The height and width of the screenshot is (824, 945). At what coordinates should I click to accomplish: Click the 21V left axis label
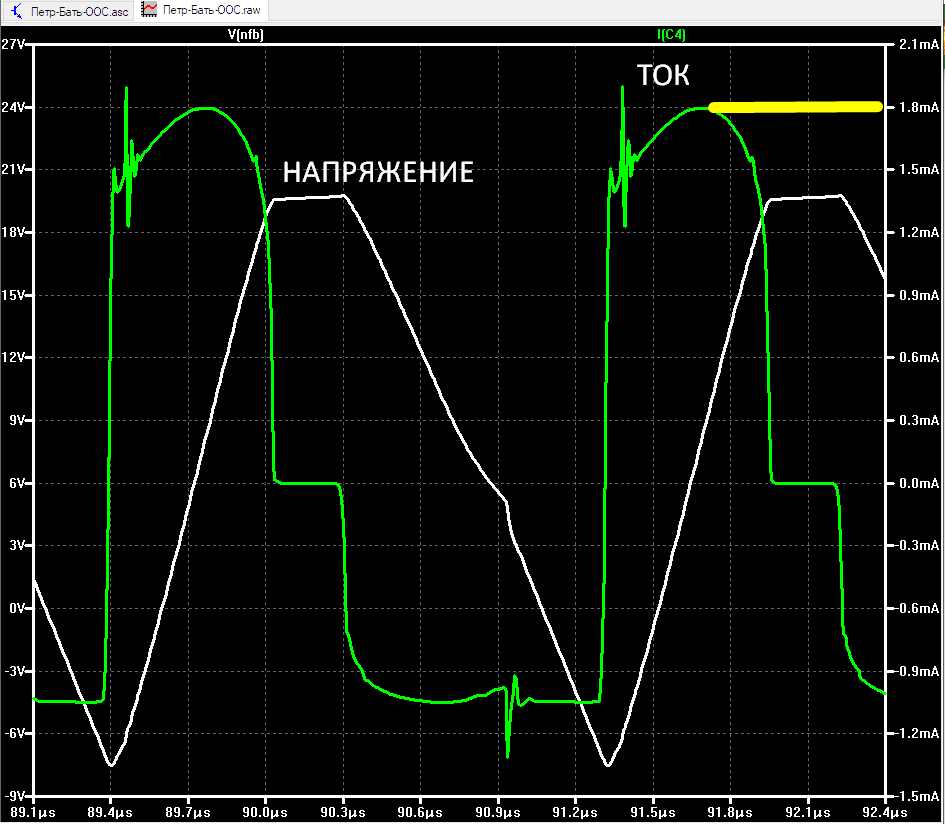pos(13,169)
